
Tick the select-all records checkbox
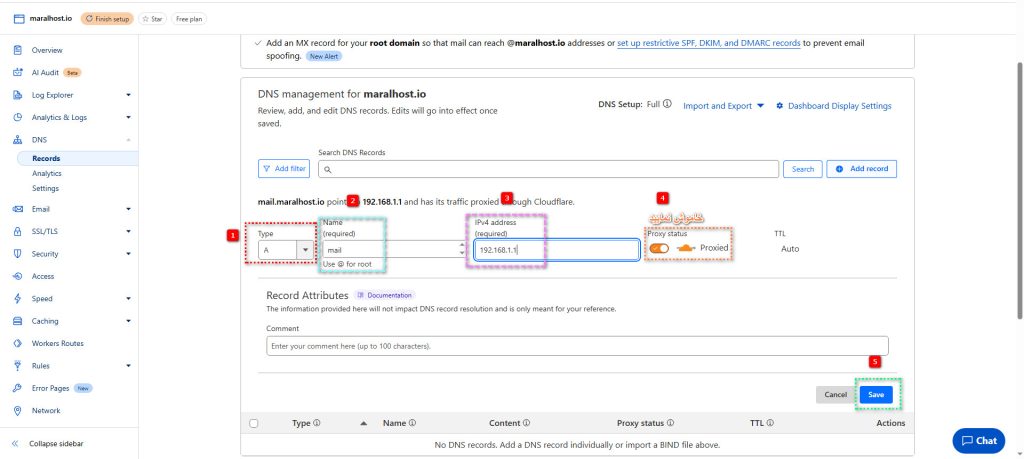pos(253,423)
